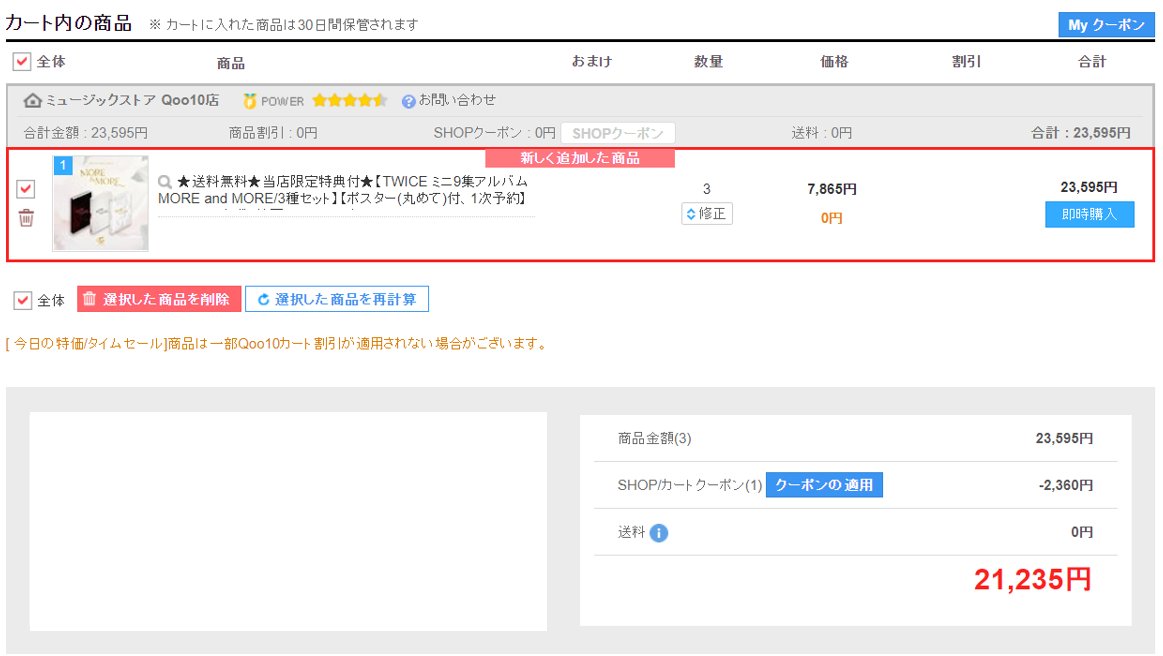Click the 新しく追加した商品 badge
This screenshot has width=1163, height=656.
click(580, 158)
